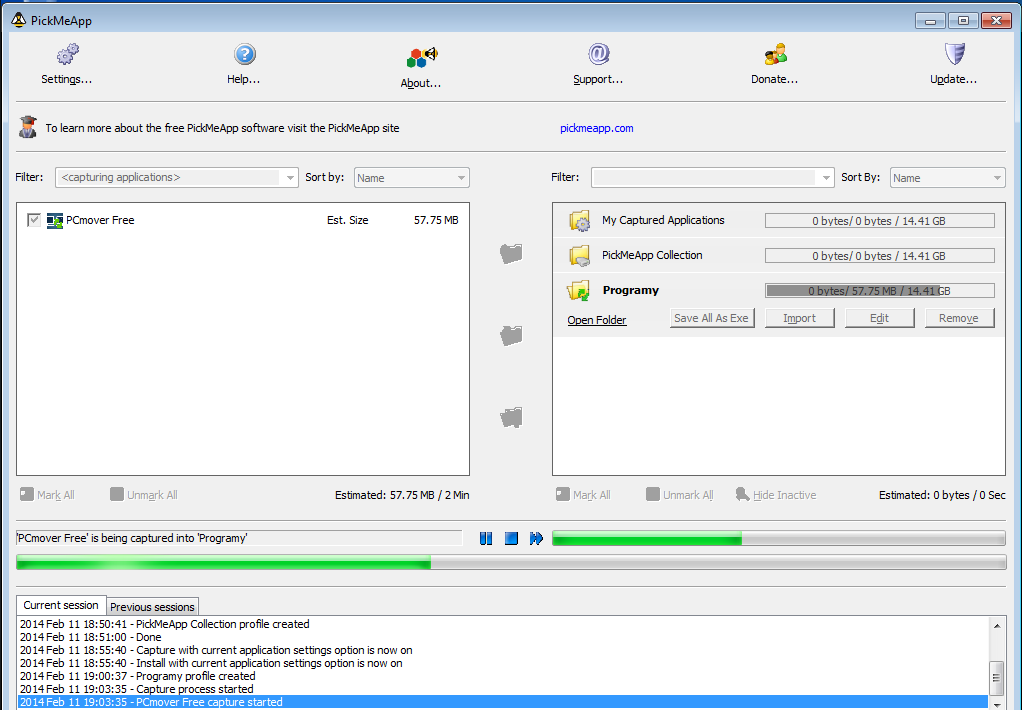This screenshot has height=710, width=1022.
Task: Stop the running capture process
Action: tap(511, 539)
